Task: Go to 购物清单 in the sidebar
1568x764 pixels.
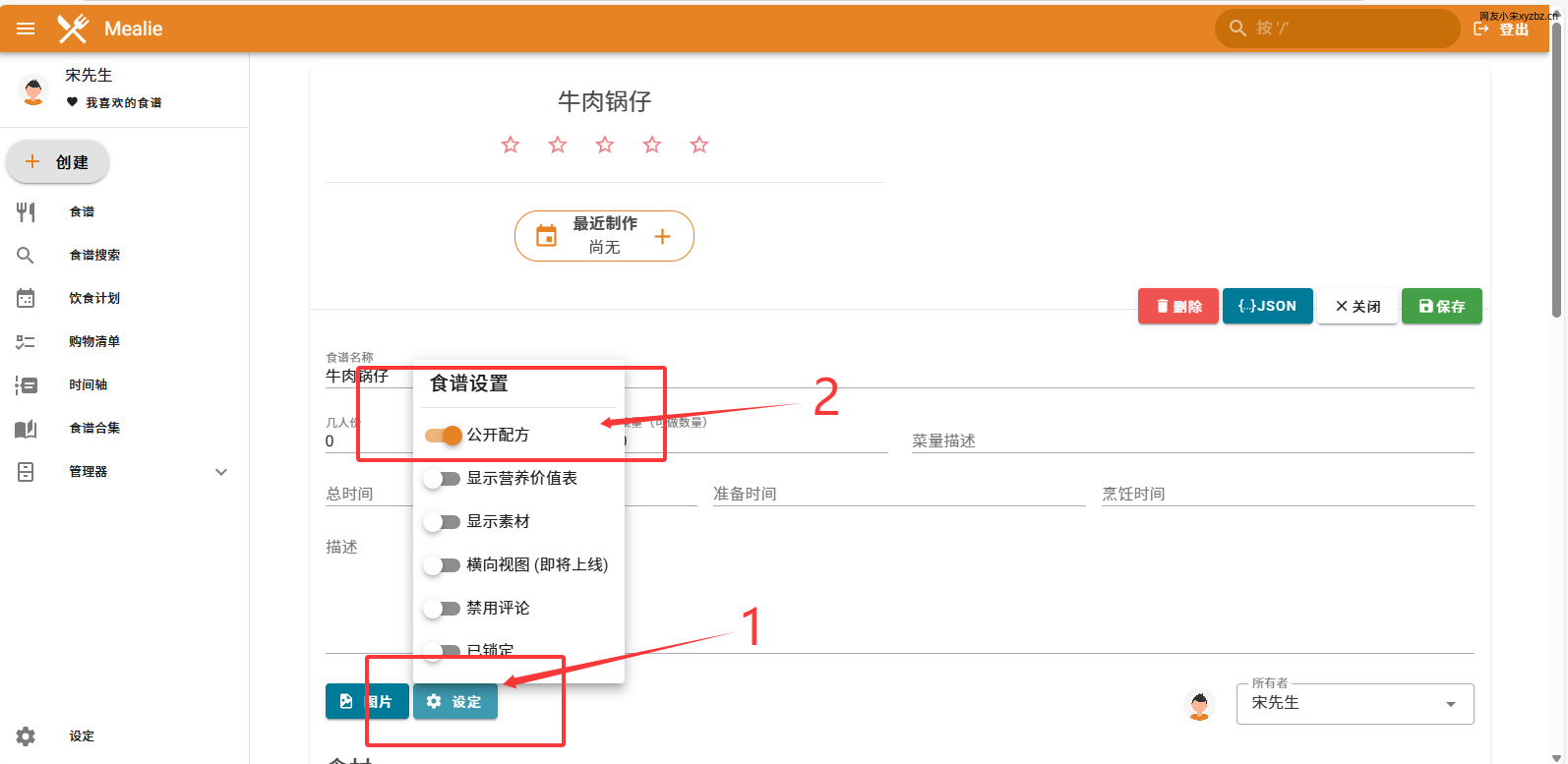Action: [x=93, y=341]
